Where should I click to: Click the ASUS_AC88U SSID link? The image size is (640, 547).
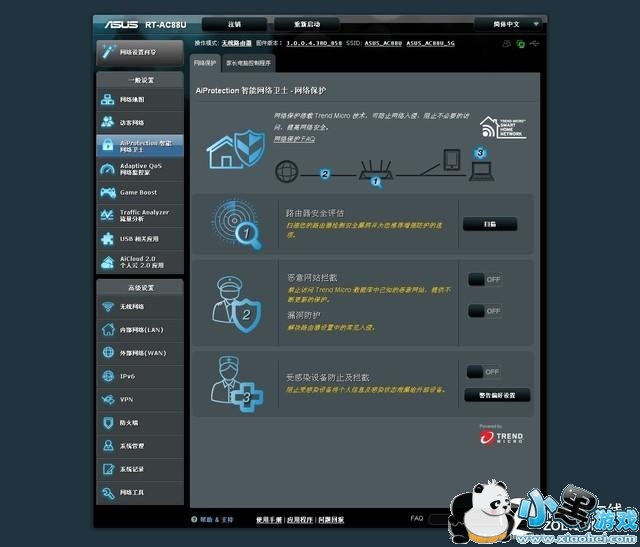pos(383,43)
